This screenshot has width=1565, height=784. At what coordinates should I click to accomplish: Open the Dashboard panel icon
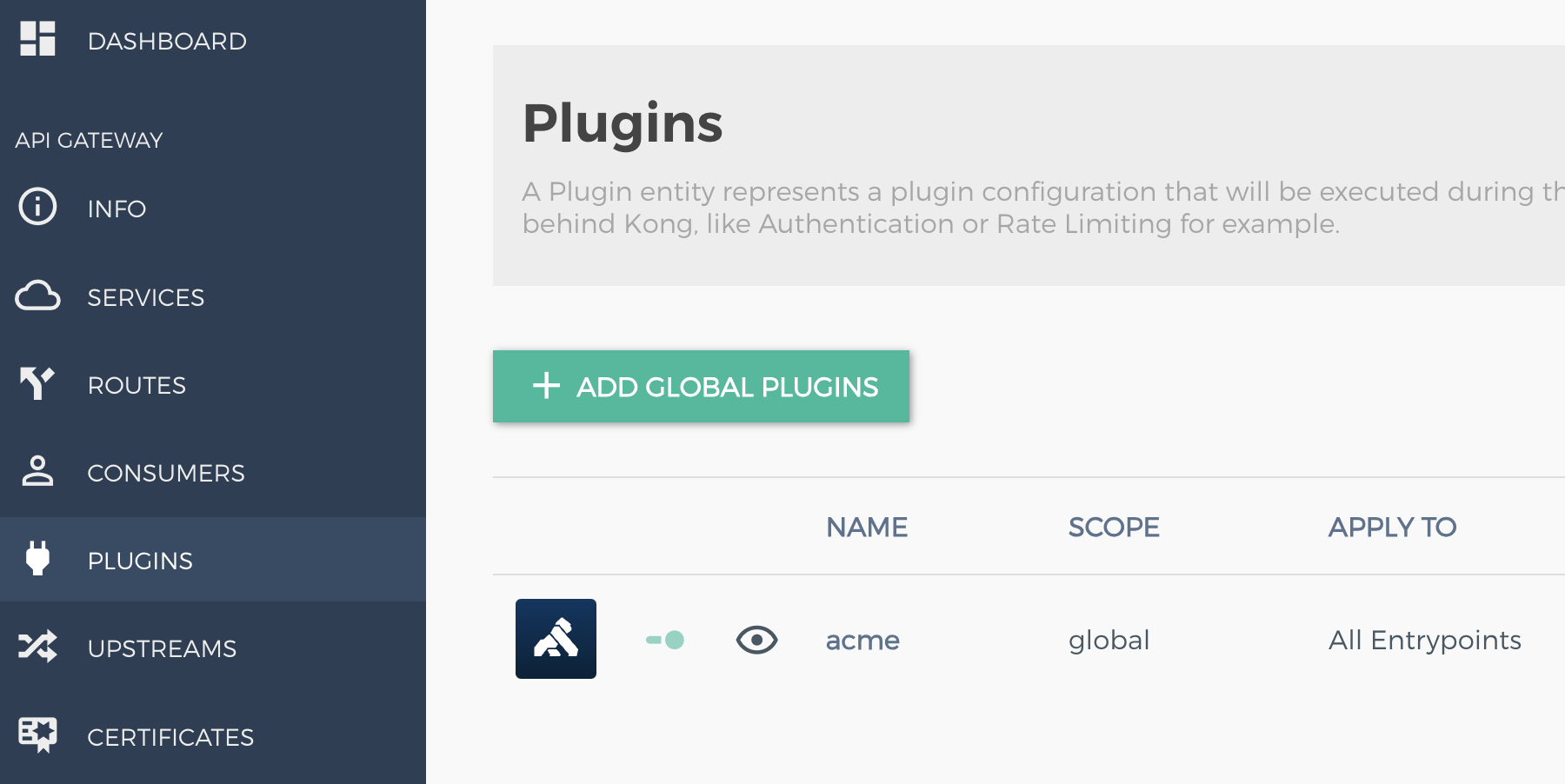pyautogui.click(x=37, y=39)
